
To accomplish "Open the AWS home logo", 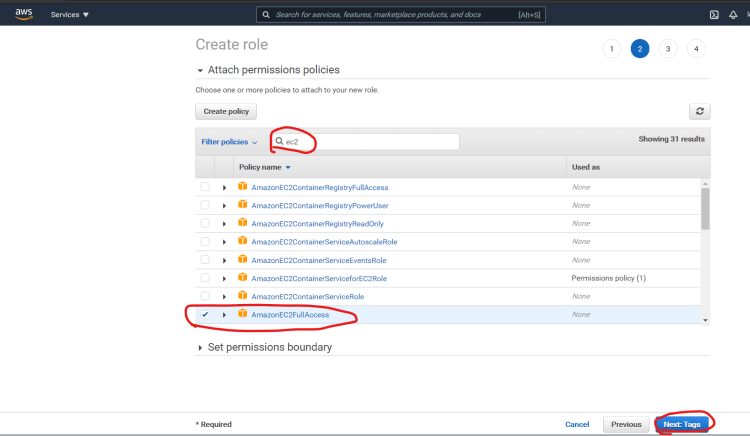I will click(23, 14).
